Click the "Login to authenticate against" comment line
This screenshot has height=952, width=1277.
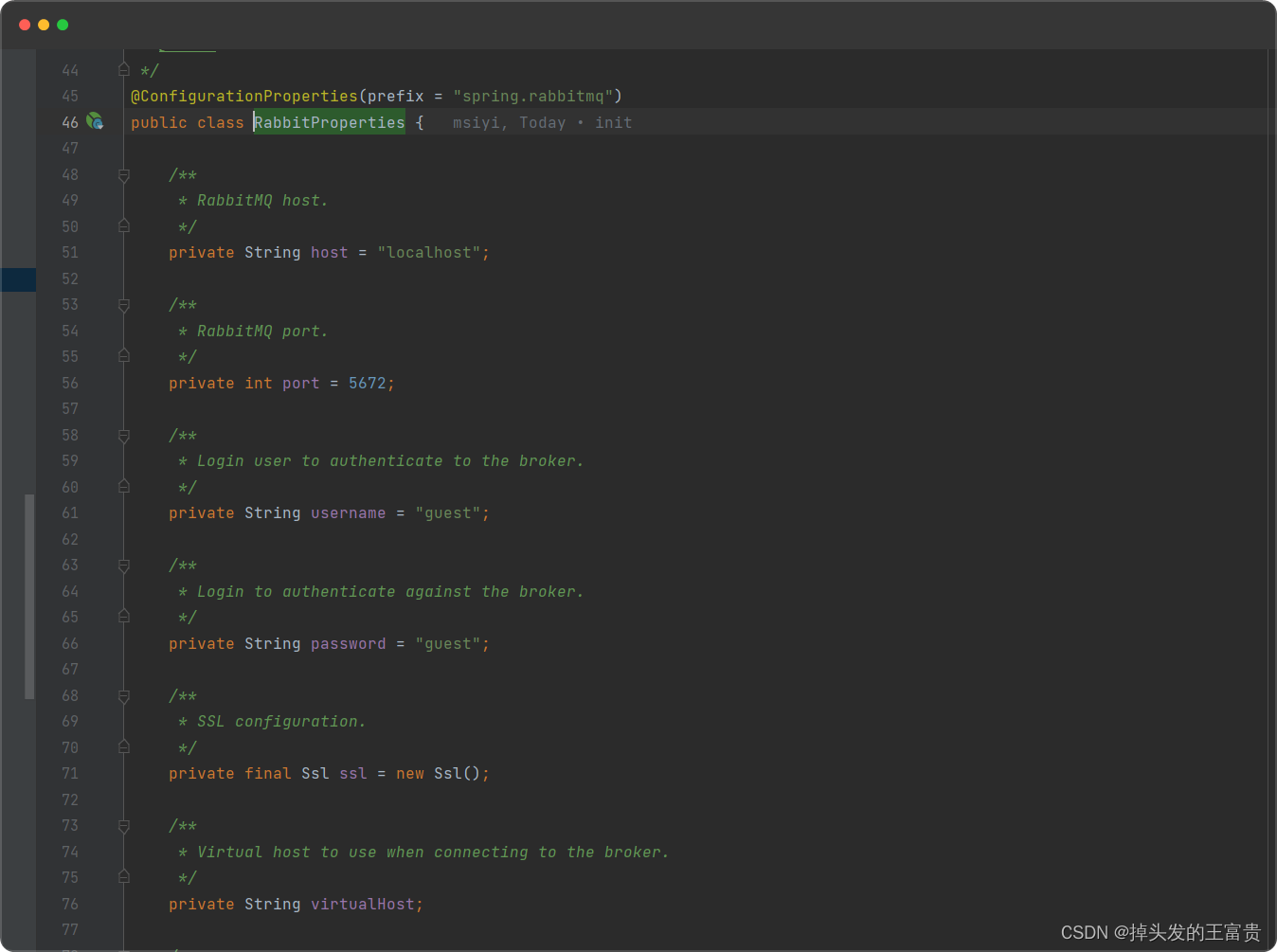(381, 592)
